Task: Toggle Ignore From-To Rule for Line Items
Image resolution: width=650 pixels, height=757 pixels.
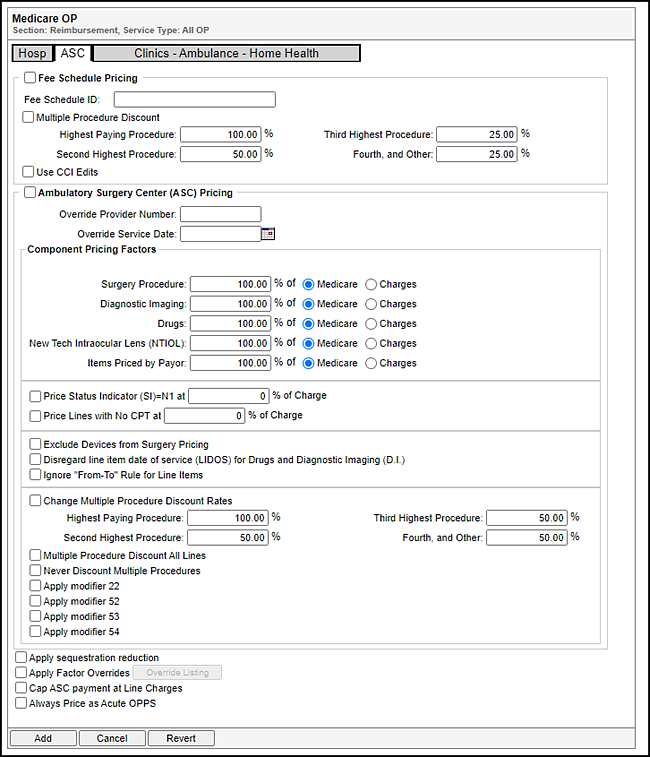Action: [x=35, y=475]
